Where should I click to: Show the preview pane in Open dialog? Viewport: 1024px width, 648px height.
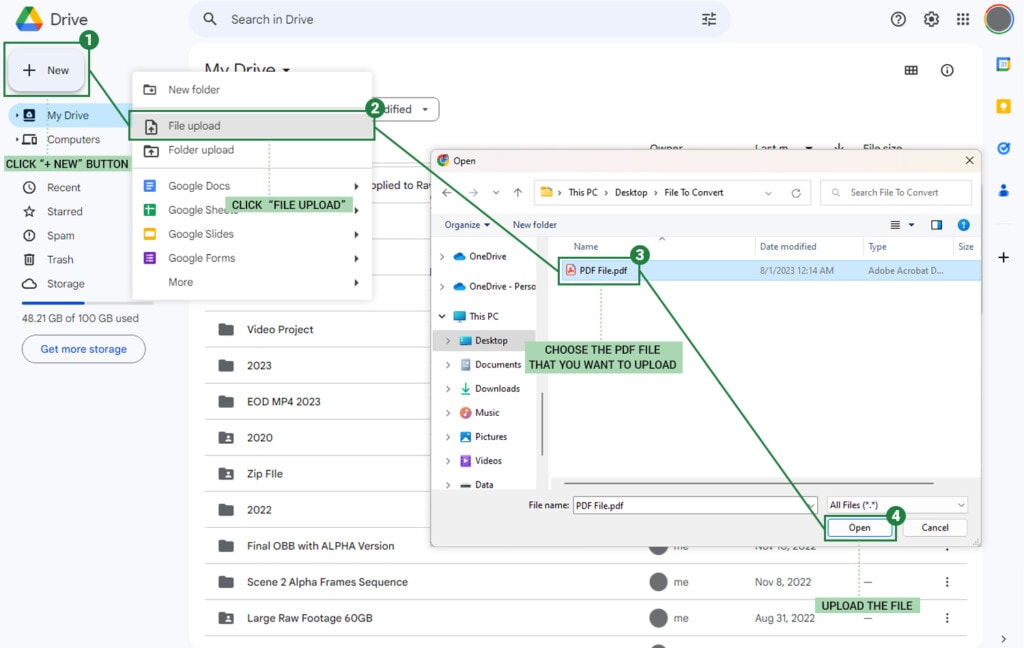tap(936, 225)
